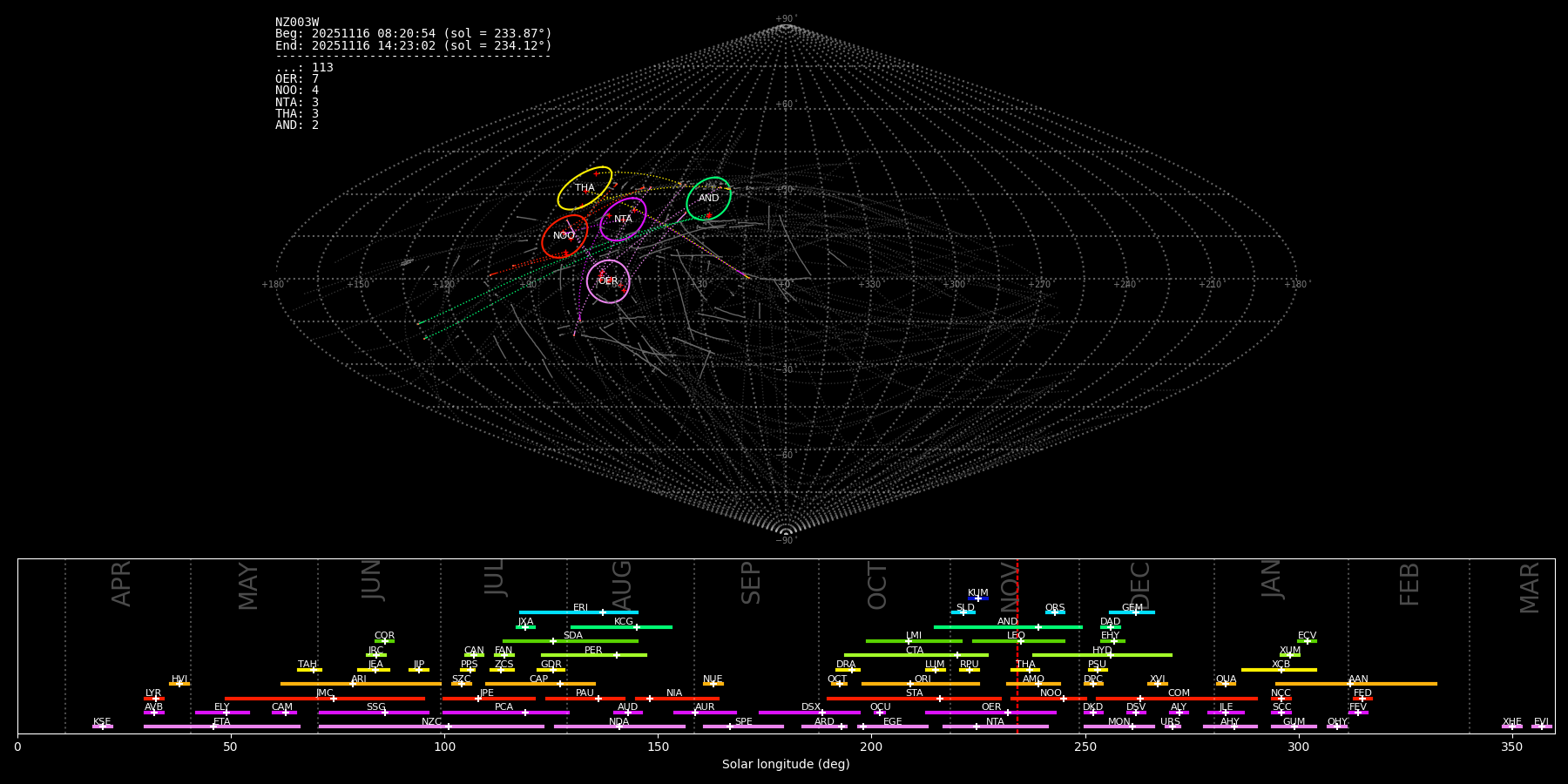Click the DEC month label in timeline
The height and width of the screenshot is (784, 1568).
(x=1140, y=585)
